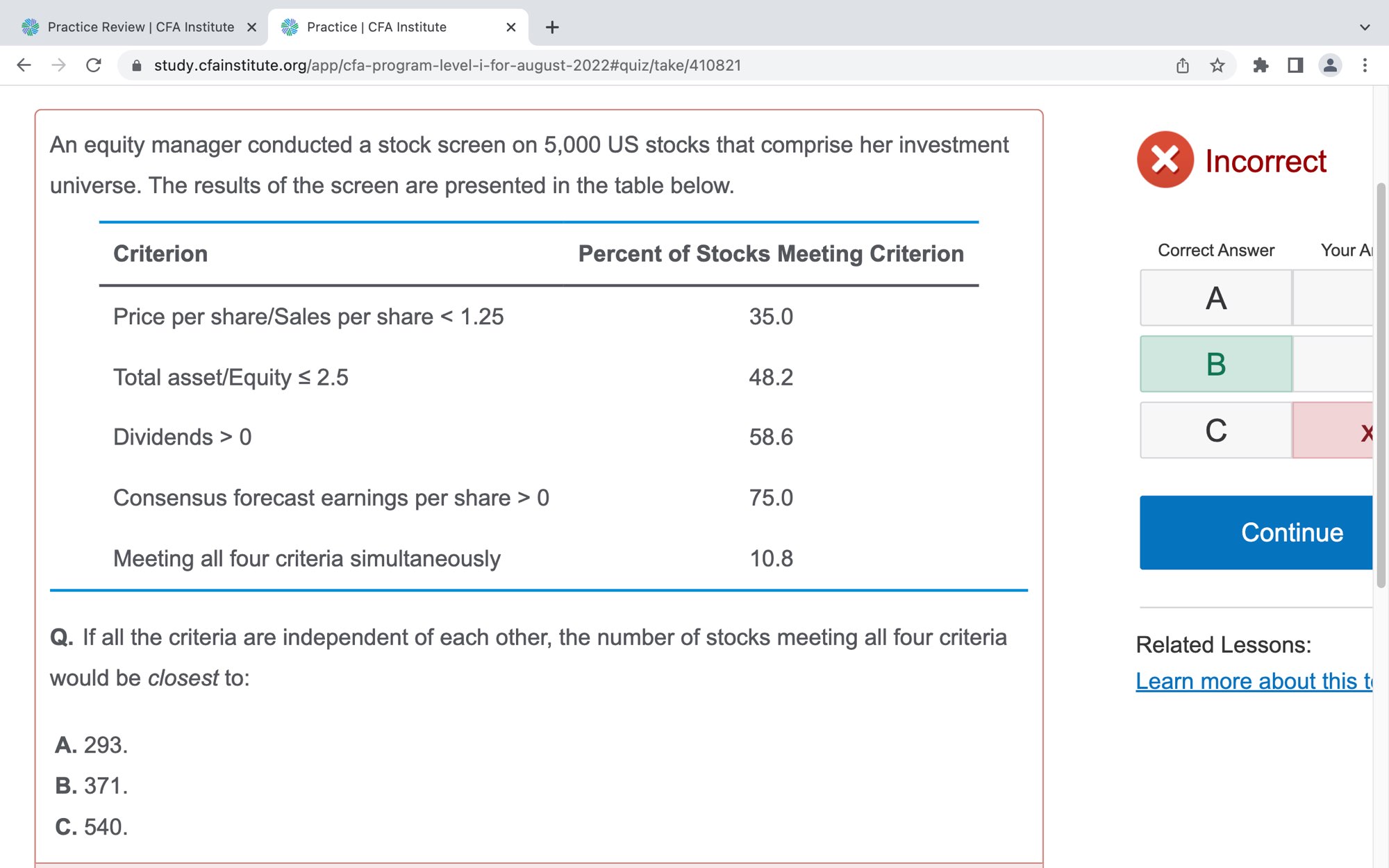Close the Practice Review tab
Image resolution: width=1389 pixels, height=868 pixels.
tap(251, 27)
